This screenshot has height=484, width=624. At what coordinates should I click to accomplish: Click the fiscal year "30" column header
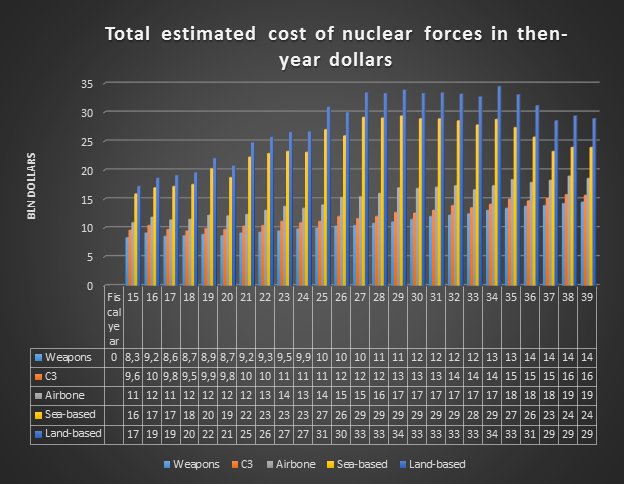417,297
